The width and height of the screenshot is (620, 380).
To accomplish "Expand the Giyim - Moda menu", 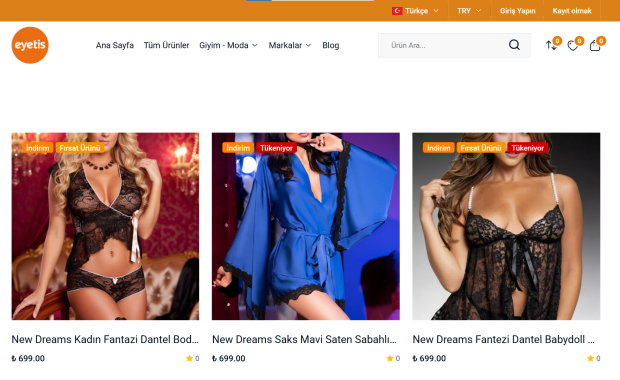I will [x=228, y=45].
